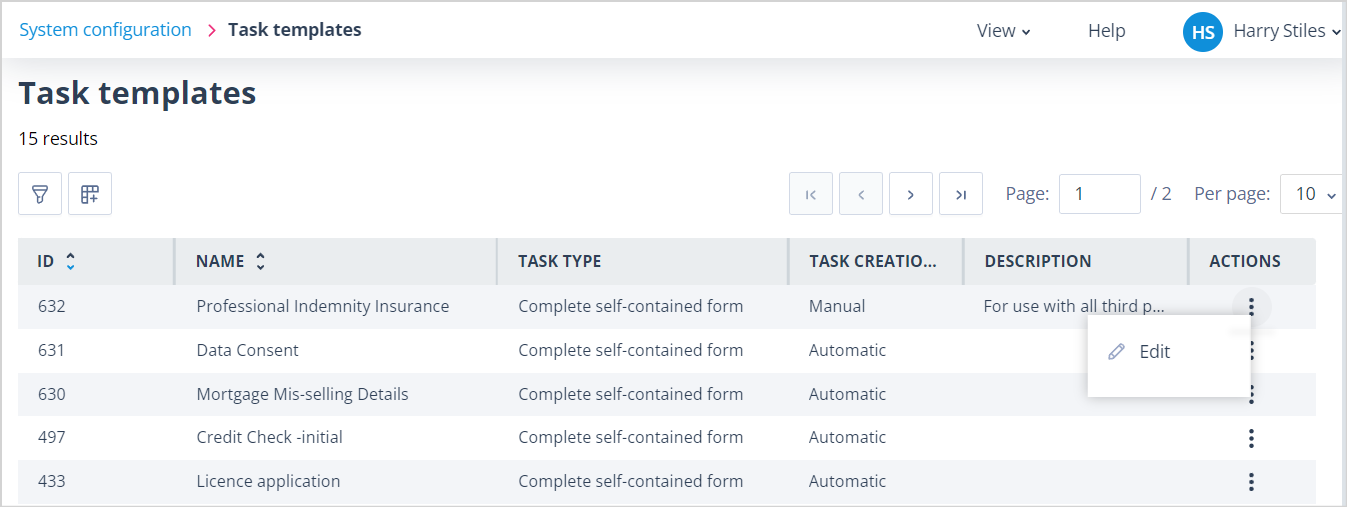1347x507 pixels.
Task: Click the '15 results' count text
Action: pyautogui.click(x=58, y=139)
